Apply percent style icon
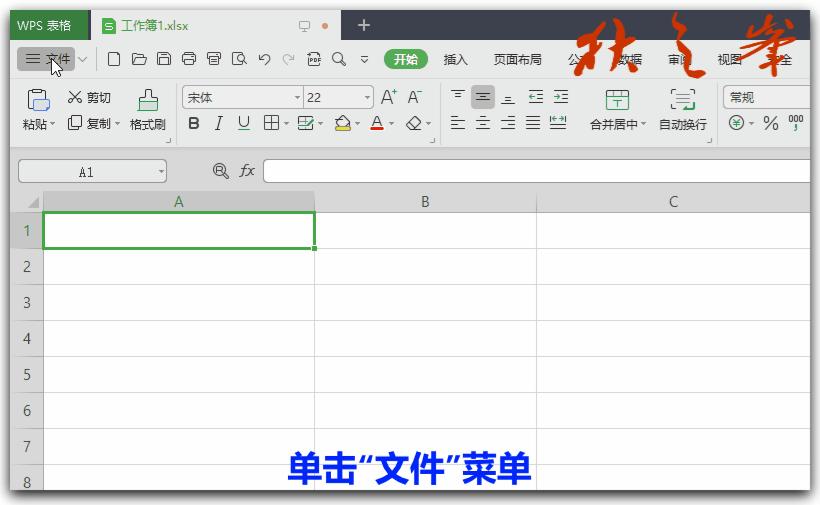 coord(770,123)
